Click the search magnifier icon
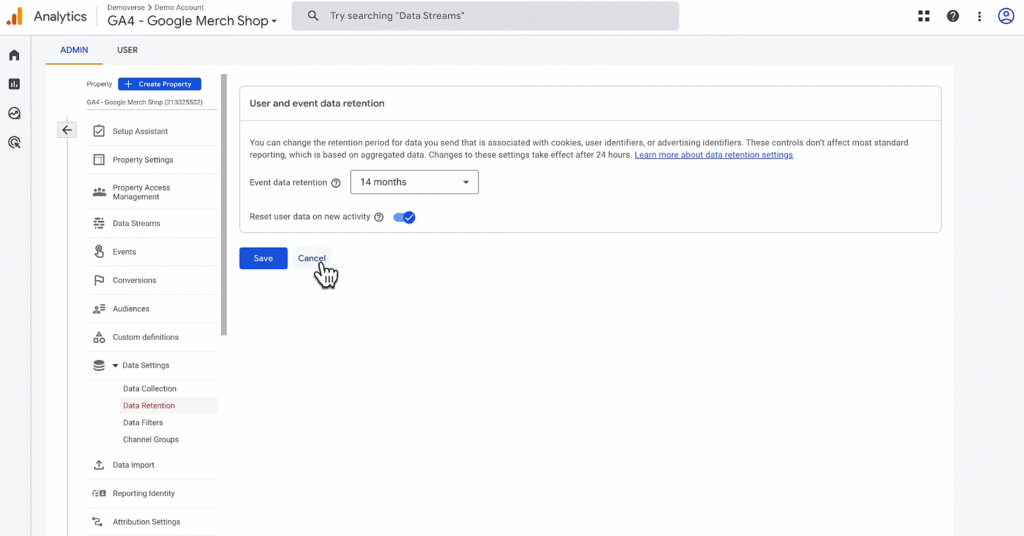 313,16
